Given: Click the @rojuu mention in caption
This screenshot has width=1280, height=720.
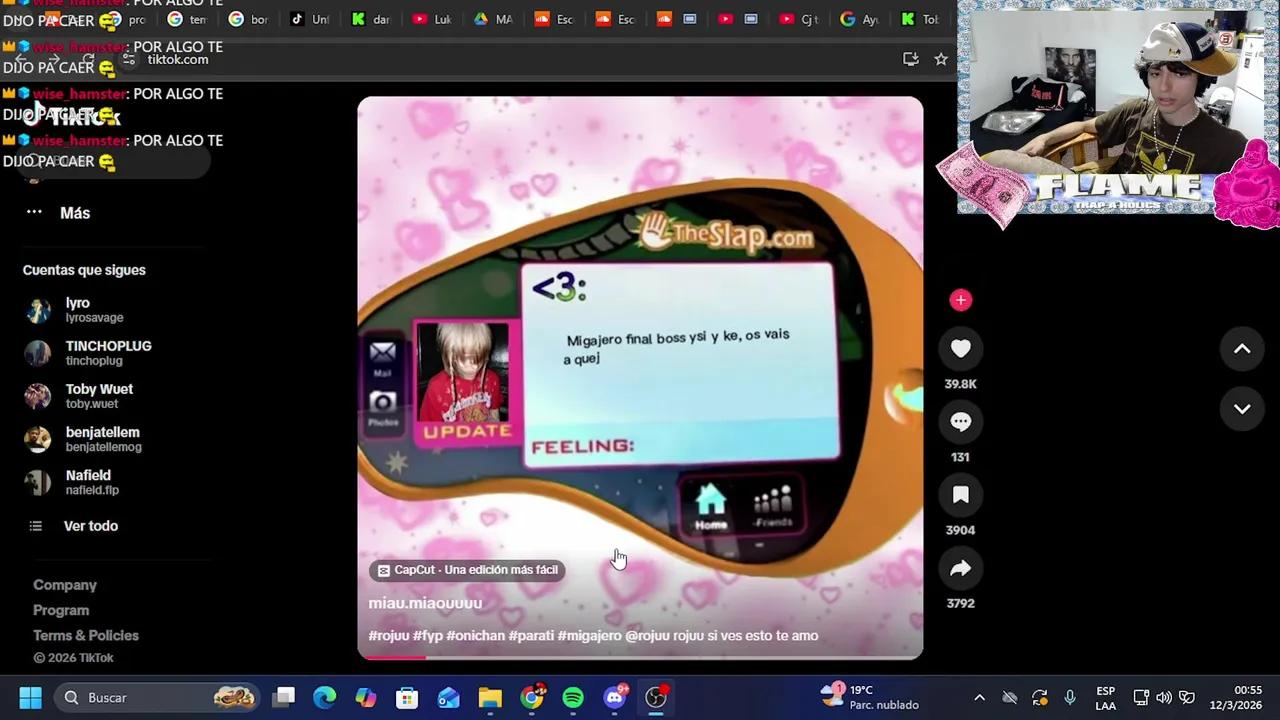Looking at the screenshot, I should (x=647, y=635).
